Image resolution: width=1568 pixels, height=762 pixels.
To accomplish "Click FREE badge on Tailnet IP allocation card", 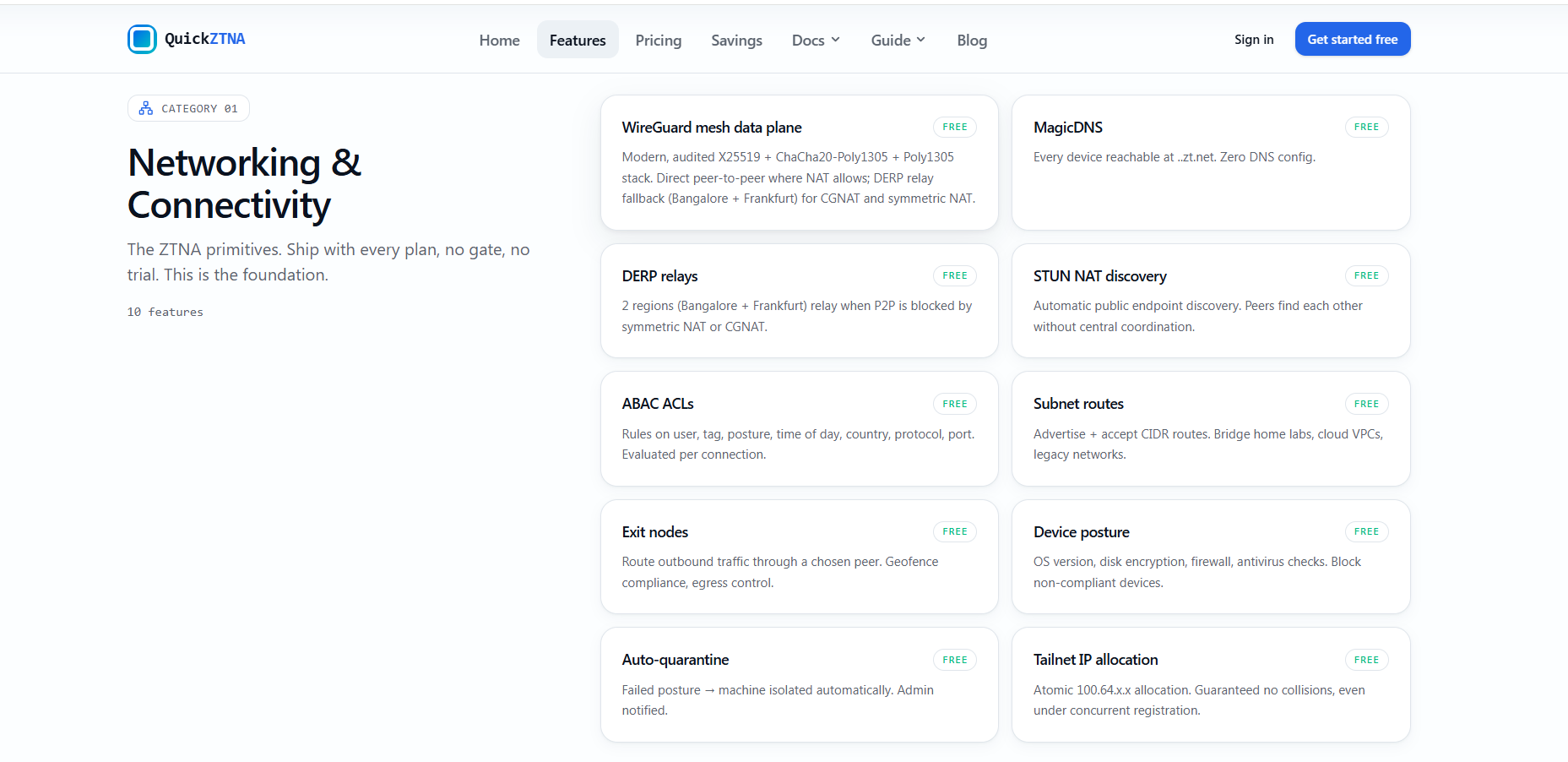I will pyautogui.click(x=1366, y=660).
